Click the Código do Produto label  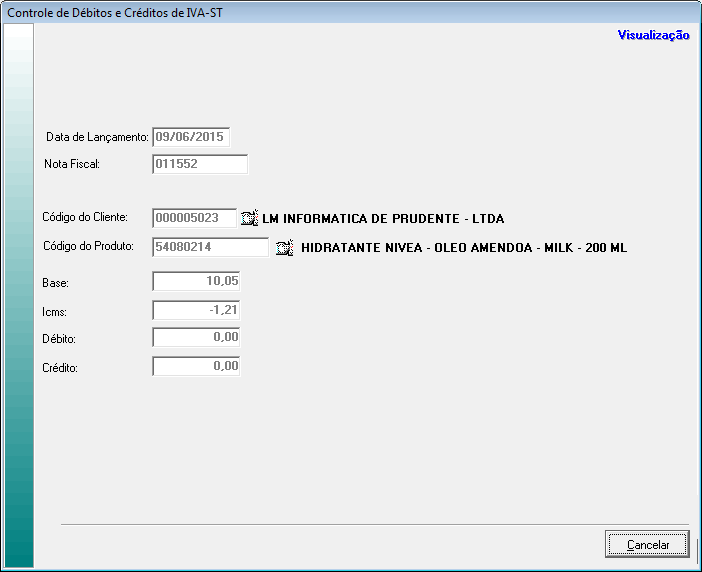[x=88, y=246]
